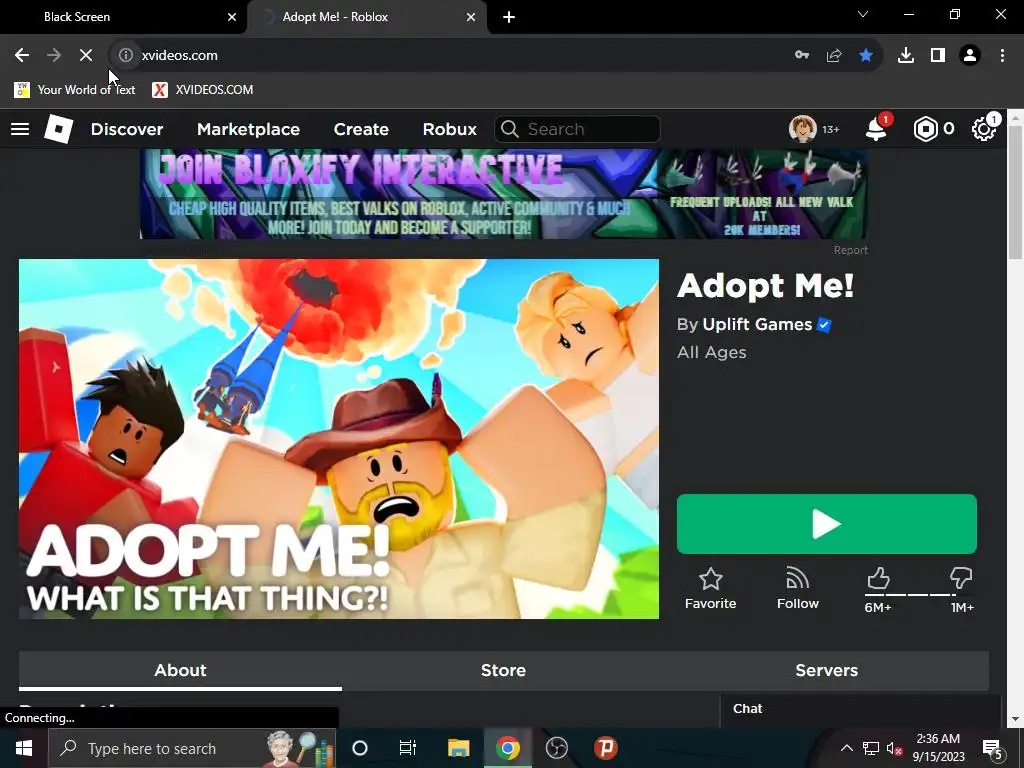Expand the Chat panel
Screen dimensions: 1024x768
point(861,709)
